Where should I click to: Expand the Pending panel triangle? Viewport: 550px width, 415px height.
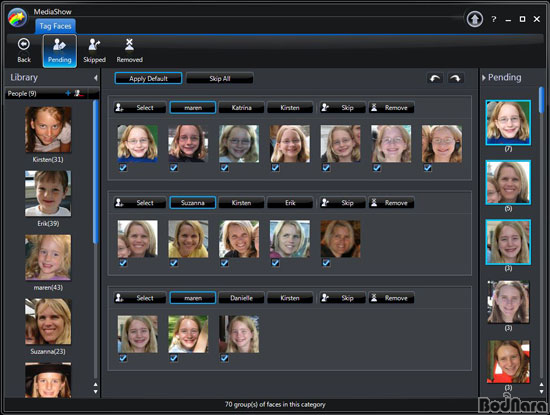484,78
